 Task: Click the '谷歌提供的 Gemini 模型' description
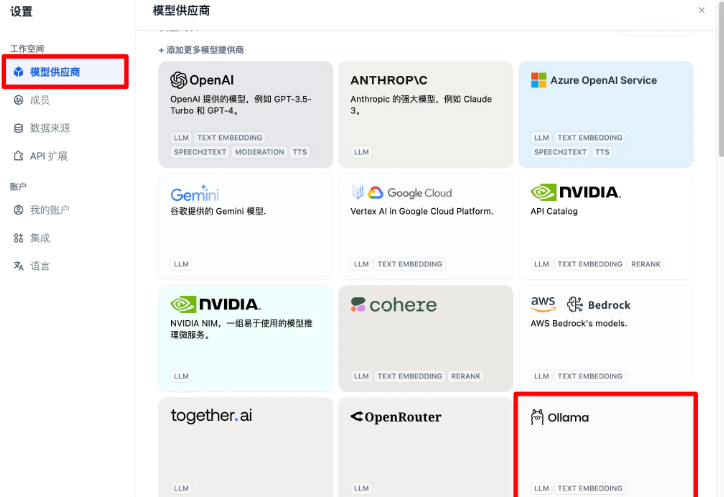click(218, 211)
